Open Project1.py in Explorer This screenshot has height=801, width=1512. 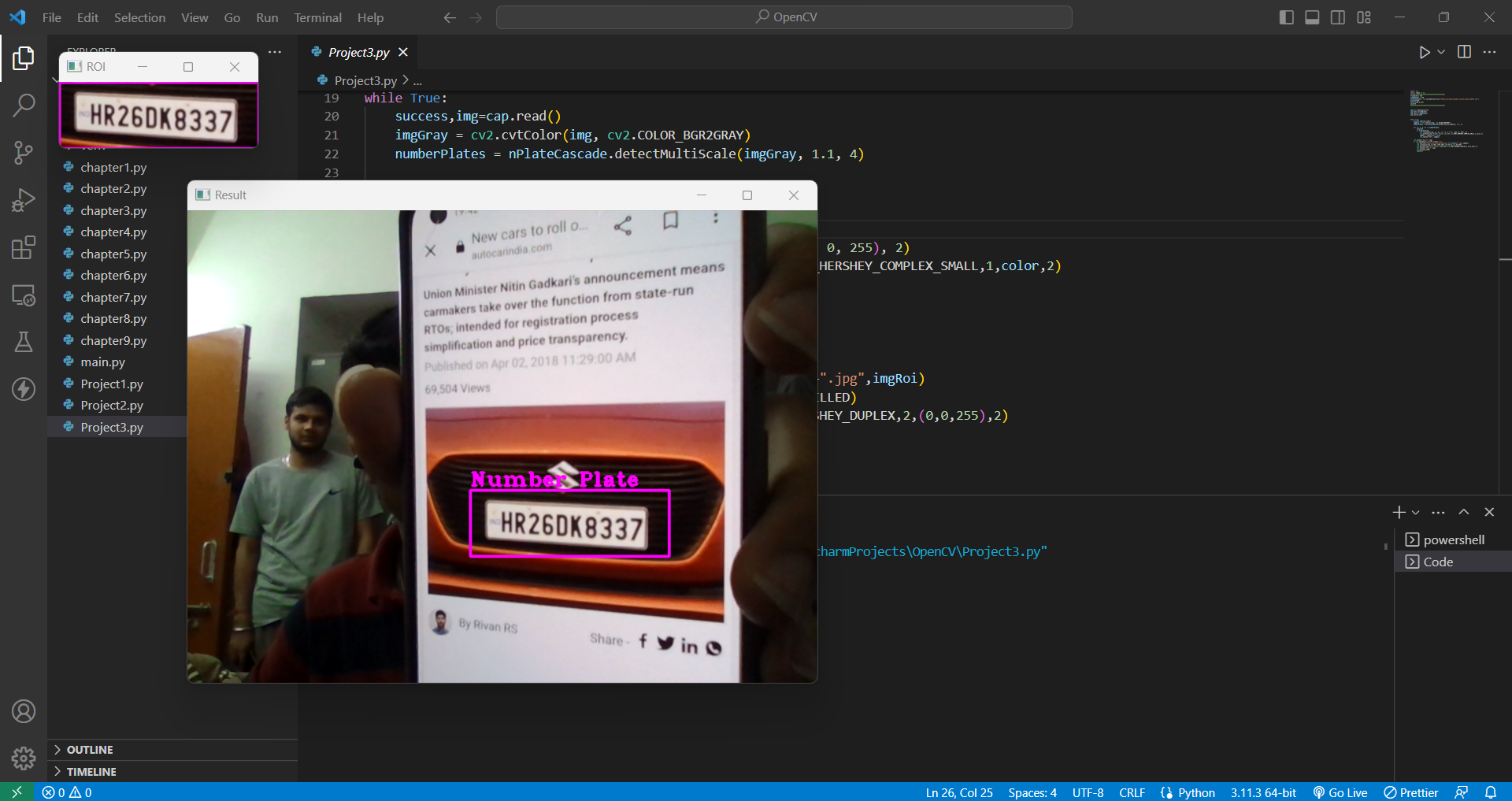click(112, 384)
